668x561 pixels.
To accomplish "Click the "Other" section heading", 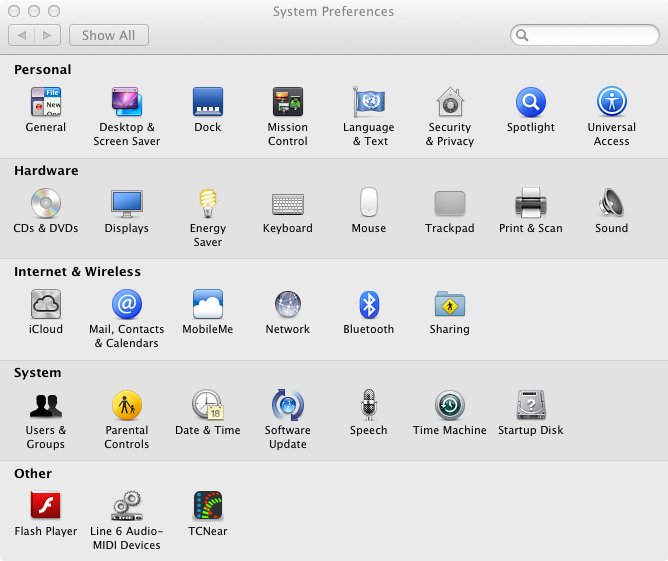I will click(33, 473).
